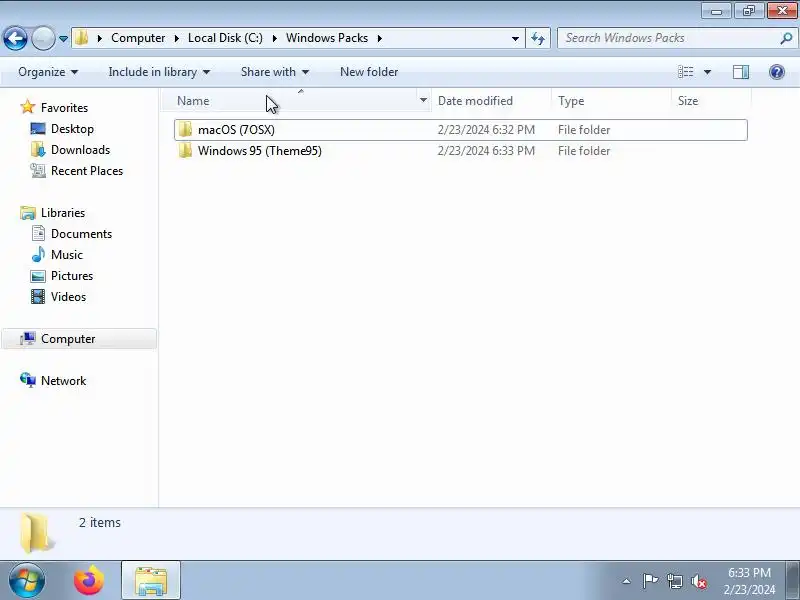Select Network in navigation pane
Viewport: 800px width, 600px height.
pyautogui.click(x=63, y=381)
